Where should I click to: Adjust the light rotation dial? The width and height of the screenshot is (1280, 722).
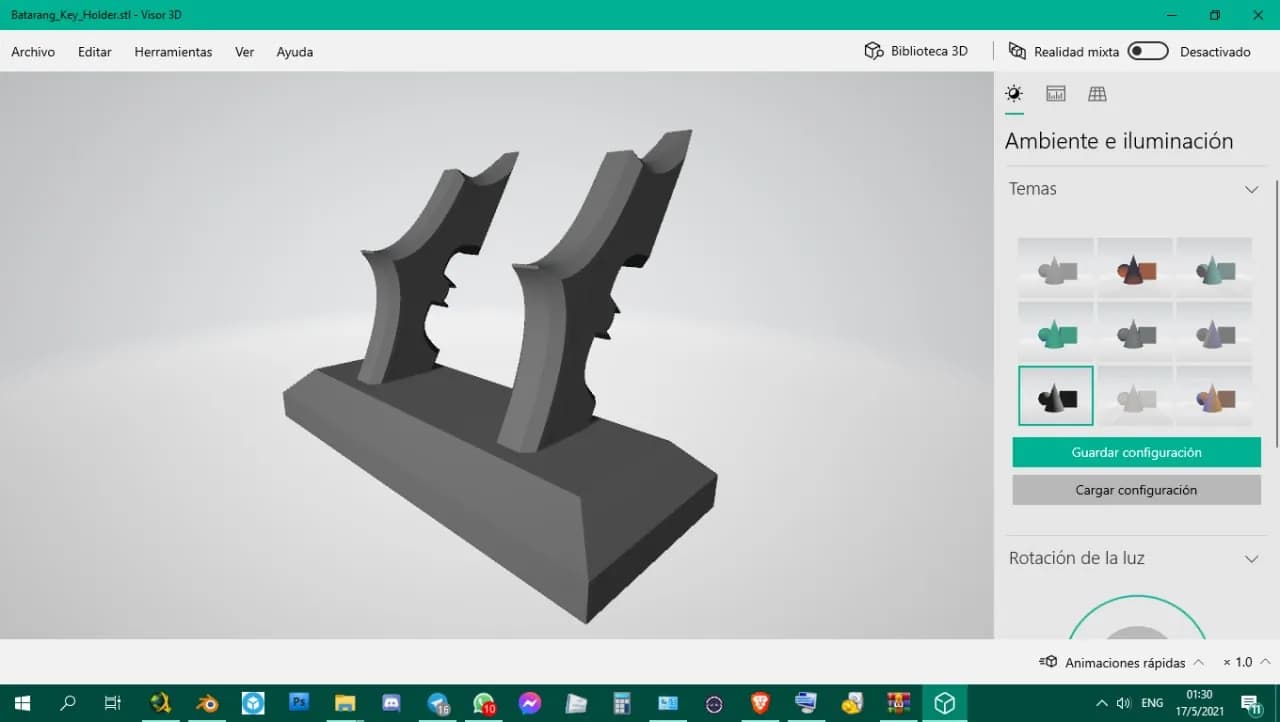pyautogui.click(x=1136, y=618)
